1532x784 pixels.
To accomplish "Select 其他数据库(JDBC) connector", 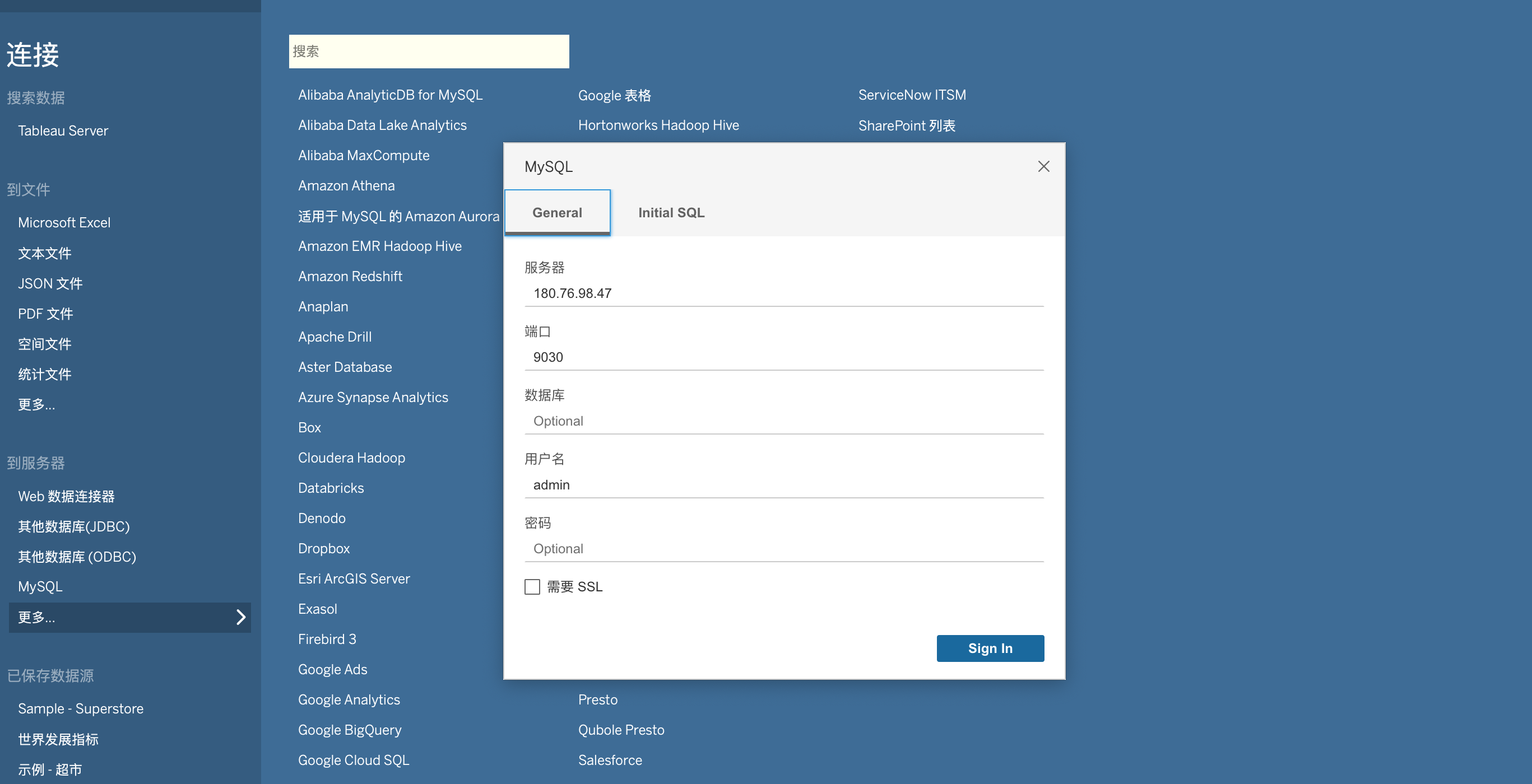I will point(74,526).
